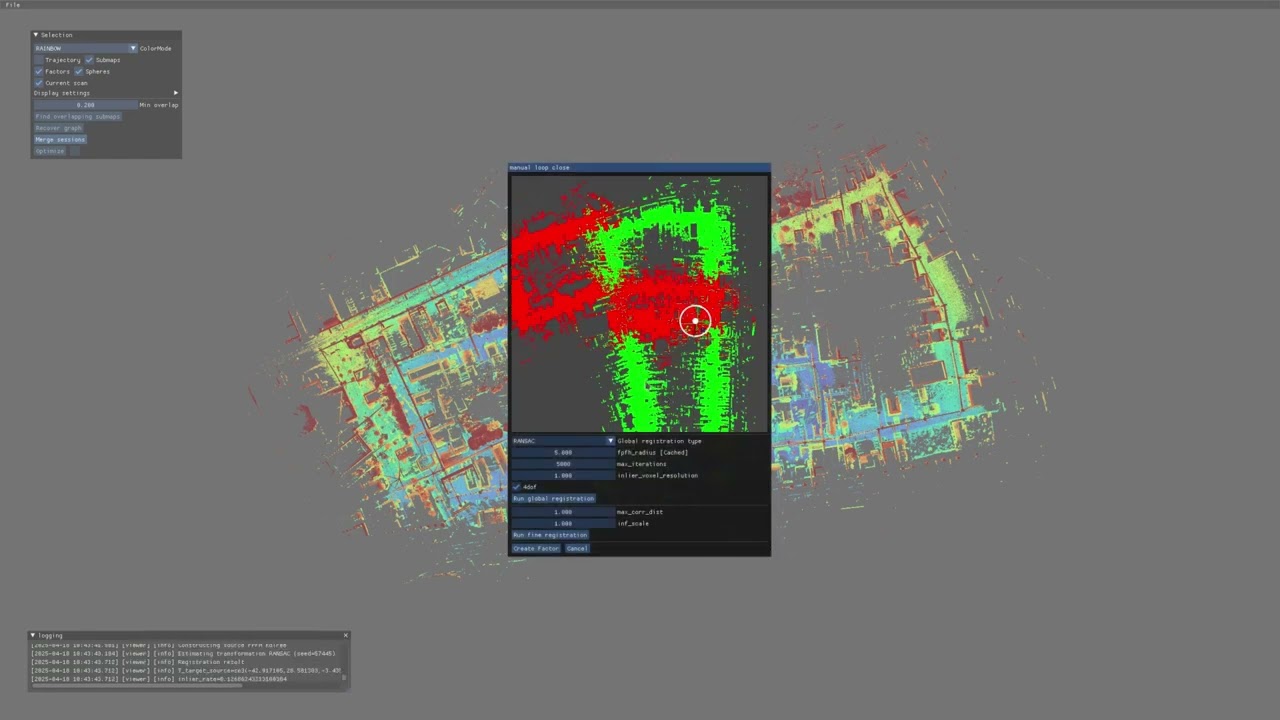Close the logging panel
Screen dimensions: 1280x720
(346, 635)
